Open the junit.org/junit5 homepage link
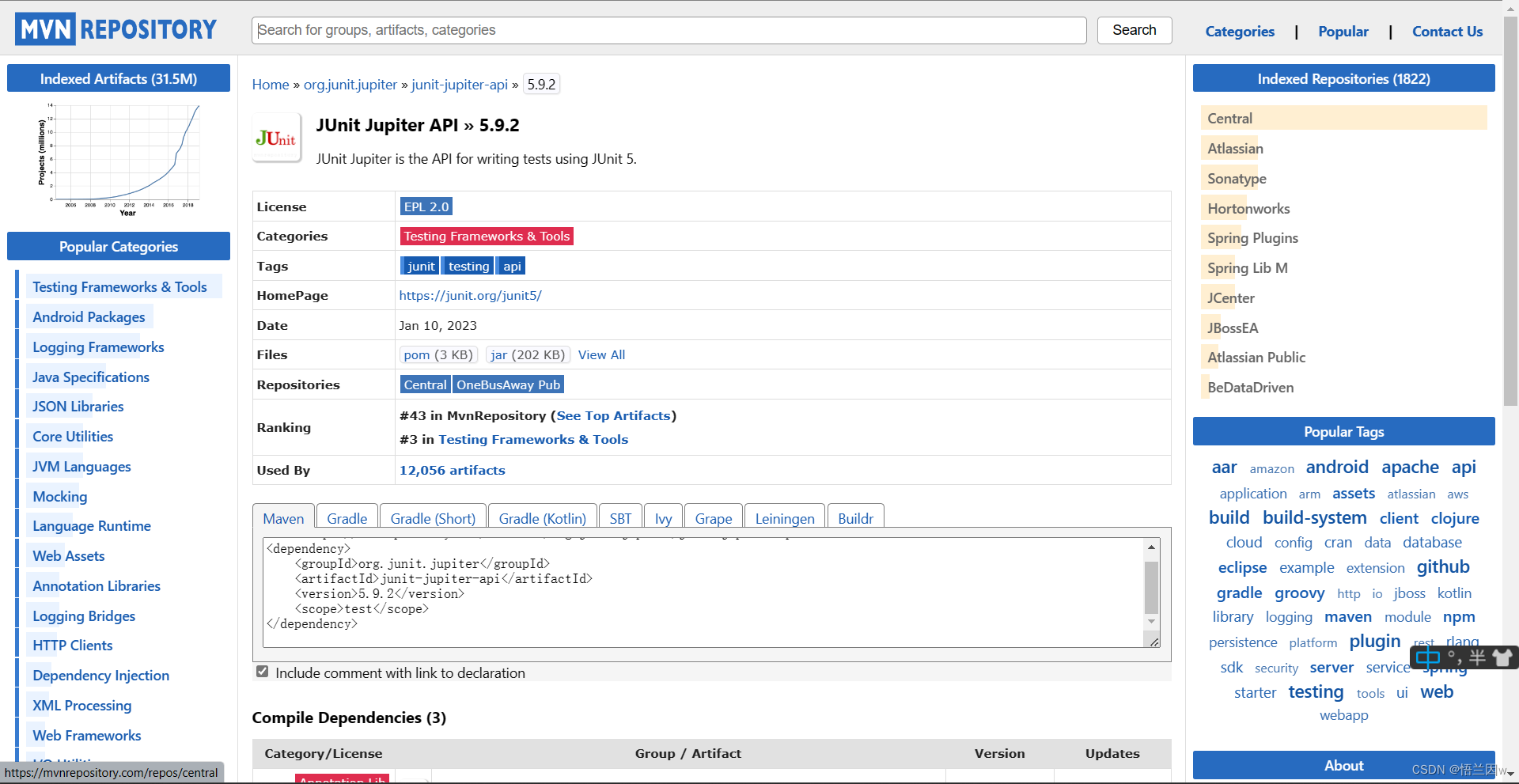This screenshot has width=1519, height=784. coord(470,295)
